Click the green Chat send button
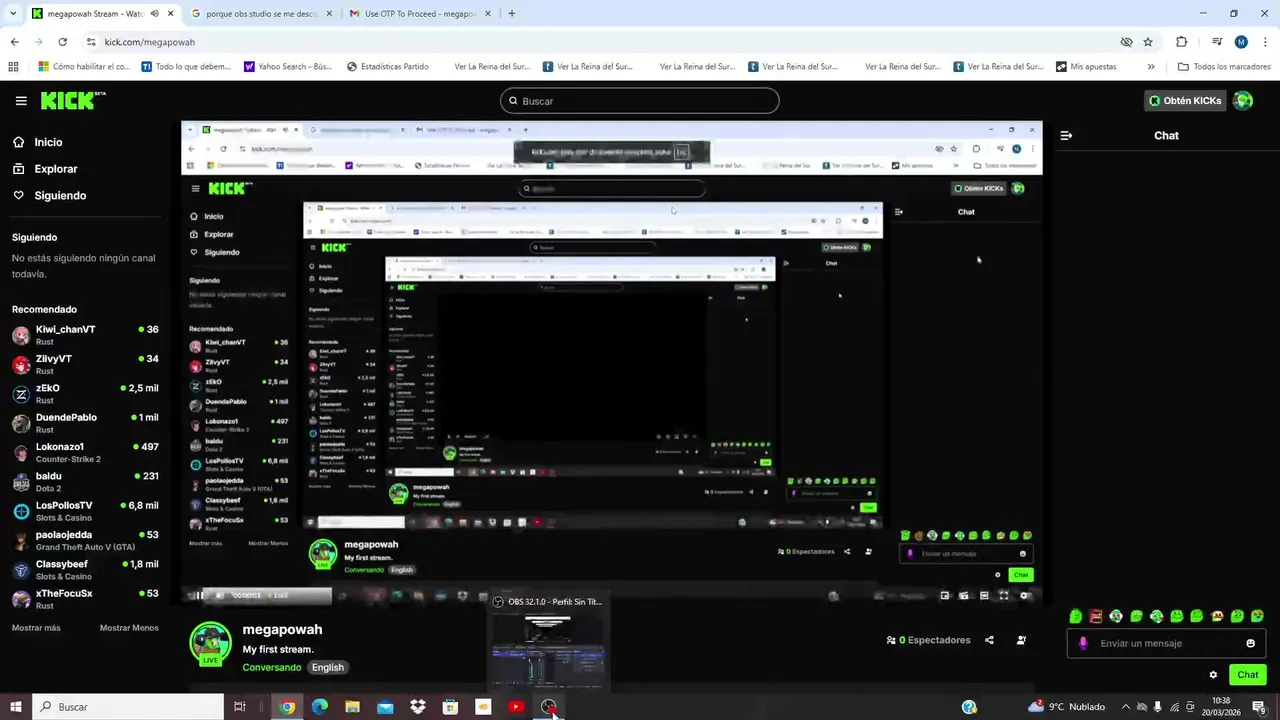The width and height of the screenshot is (1280, 720). (x=1247, y=675)
